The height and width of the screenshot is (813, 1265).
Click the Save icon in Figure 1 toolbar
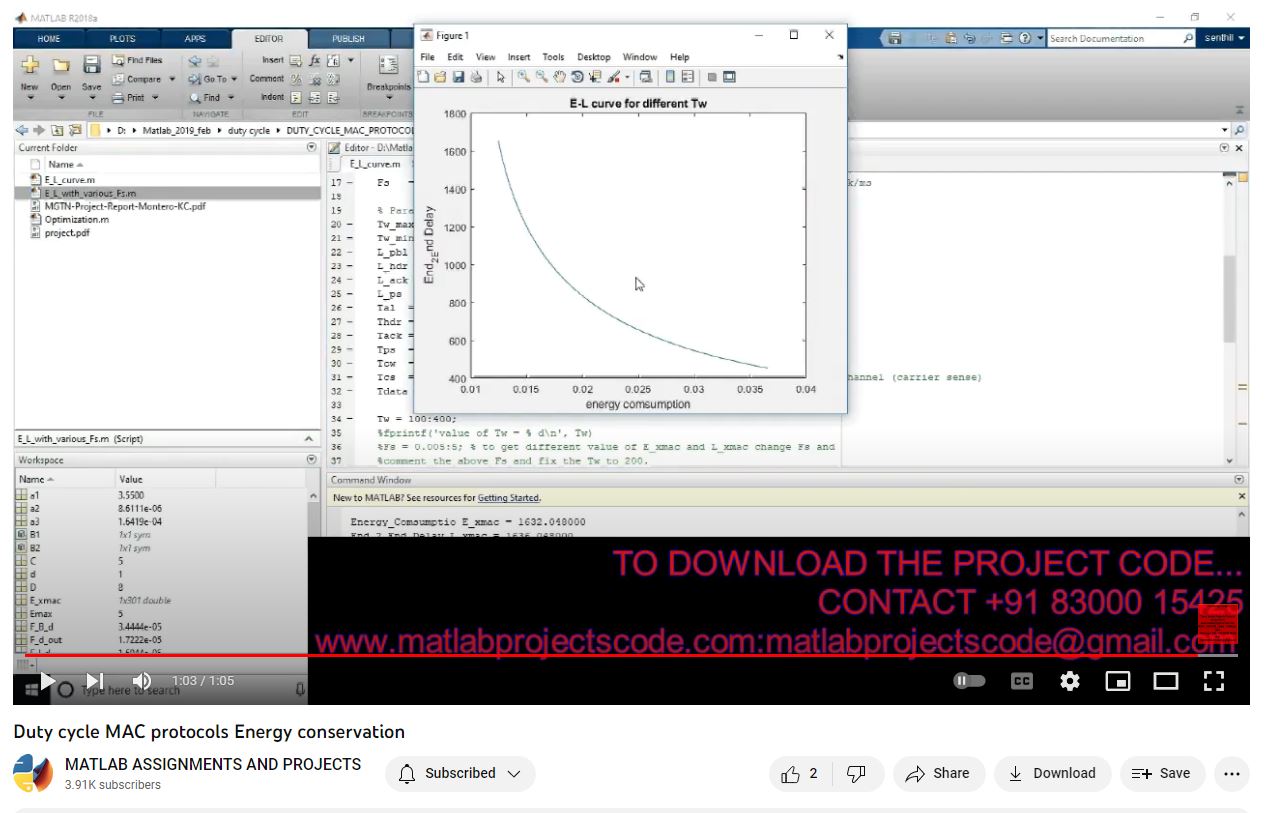pyautogui.click(x=458, y=77)
